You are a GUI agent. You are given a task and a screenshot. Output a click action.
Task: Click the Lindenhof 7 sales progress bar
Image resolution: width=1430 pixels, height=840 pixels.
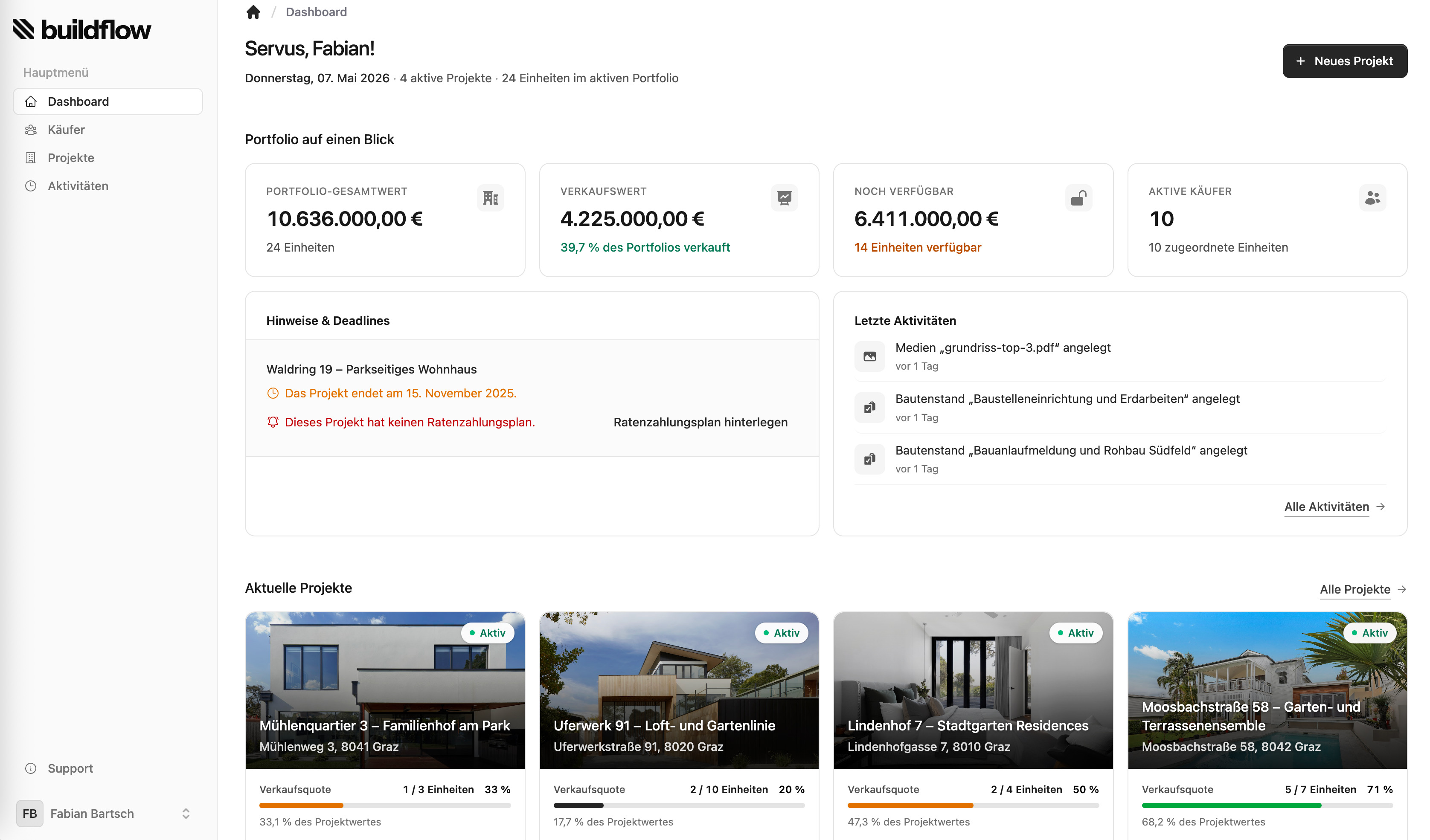coord(973,806)
